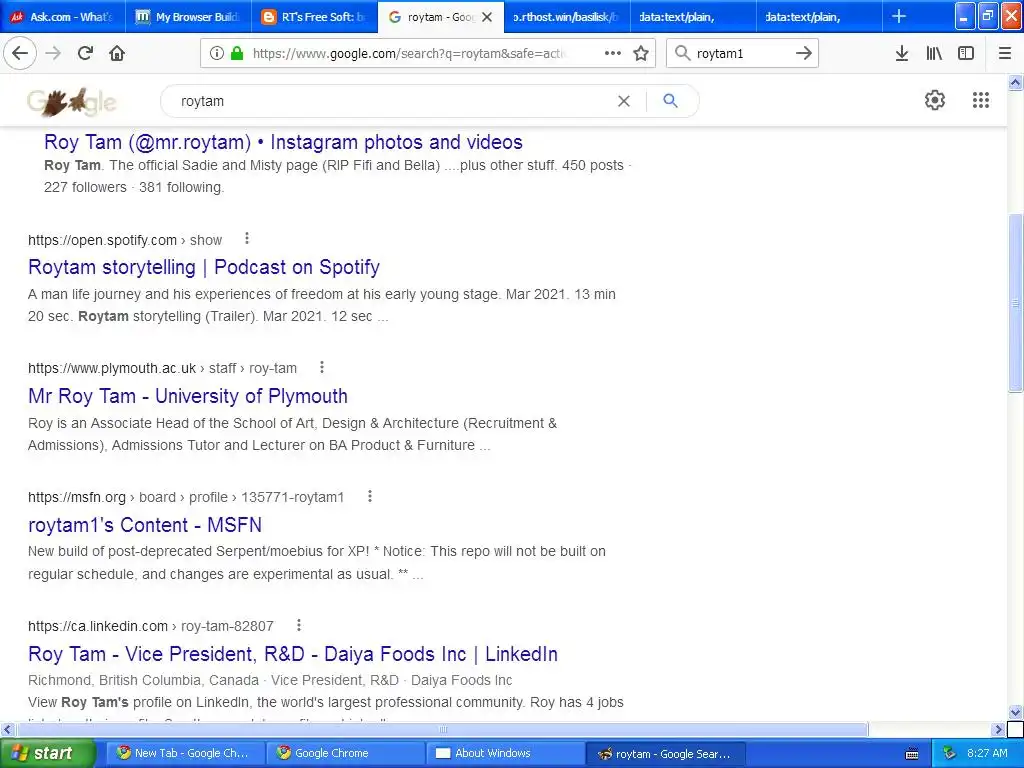Open a new browser tab with plus
This screenshot has height=768, width=1024.
[x=899, y=16]
